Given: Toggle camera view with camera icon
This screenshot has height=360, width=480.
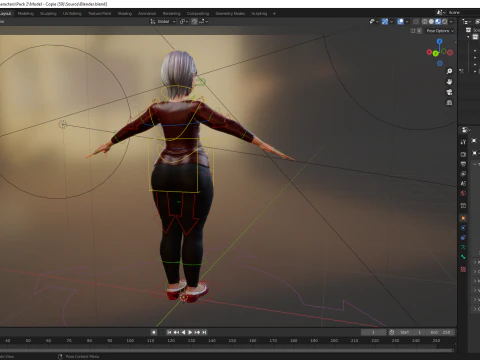Looking at the screenshot, I should [x=449, y=92].
